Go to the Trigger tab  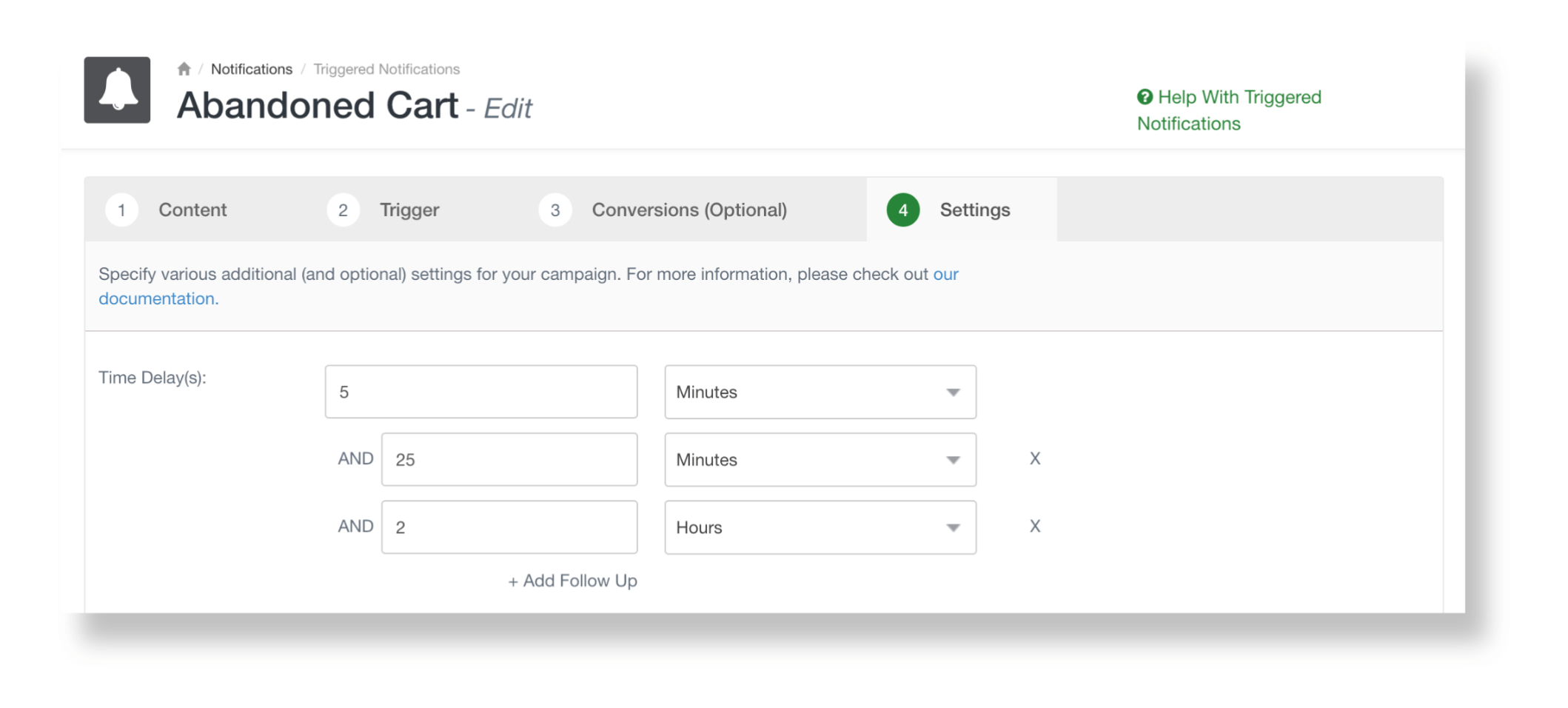click(409, 210)
